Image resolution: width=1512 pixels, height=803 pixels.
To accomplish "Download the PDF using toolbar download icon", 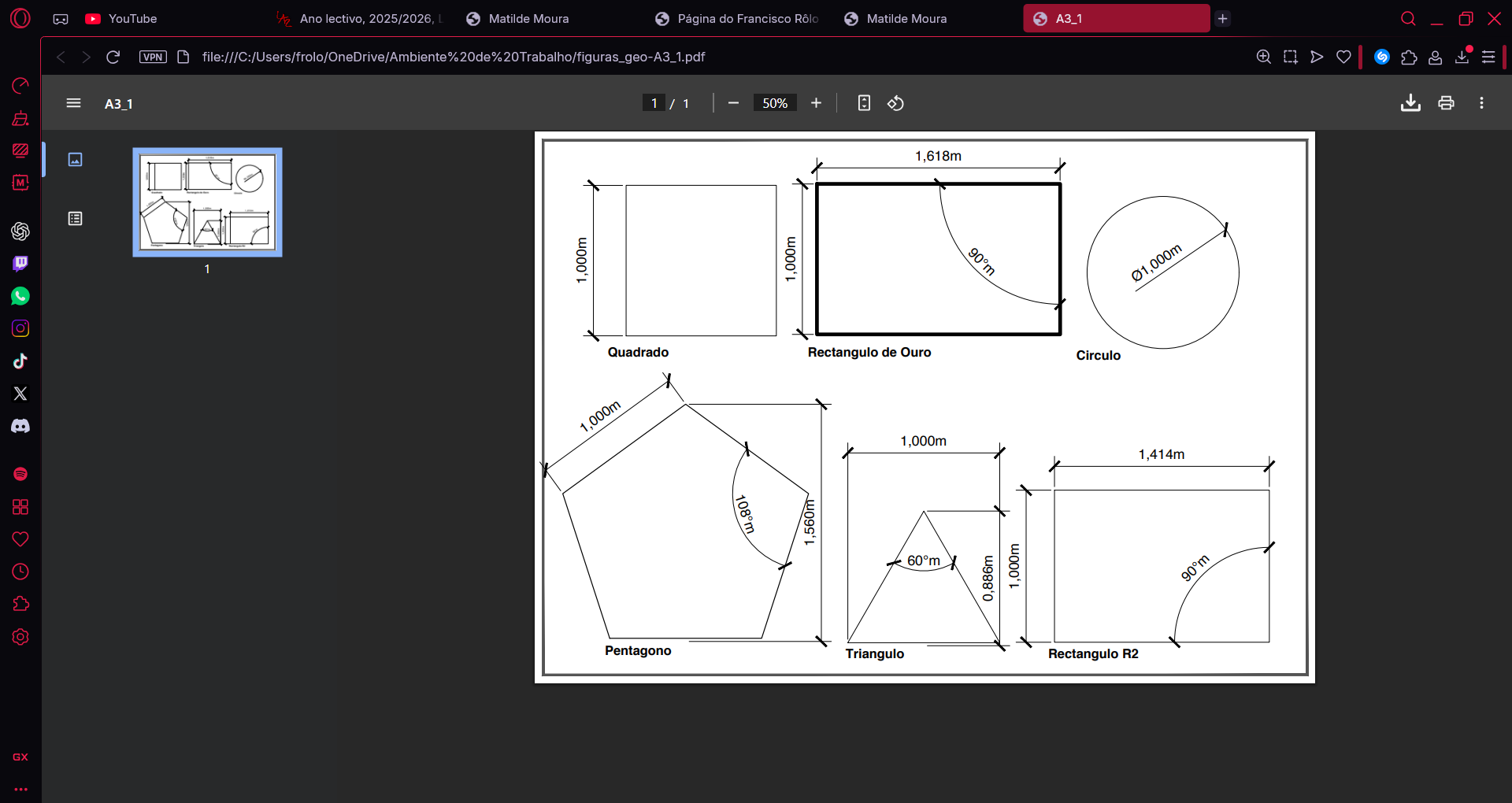I will click(x=1410, y=103).
